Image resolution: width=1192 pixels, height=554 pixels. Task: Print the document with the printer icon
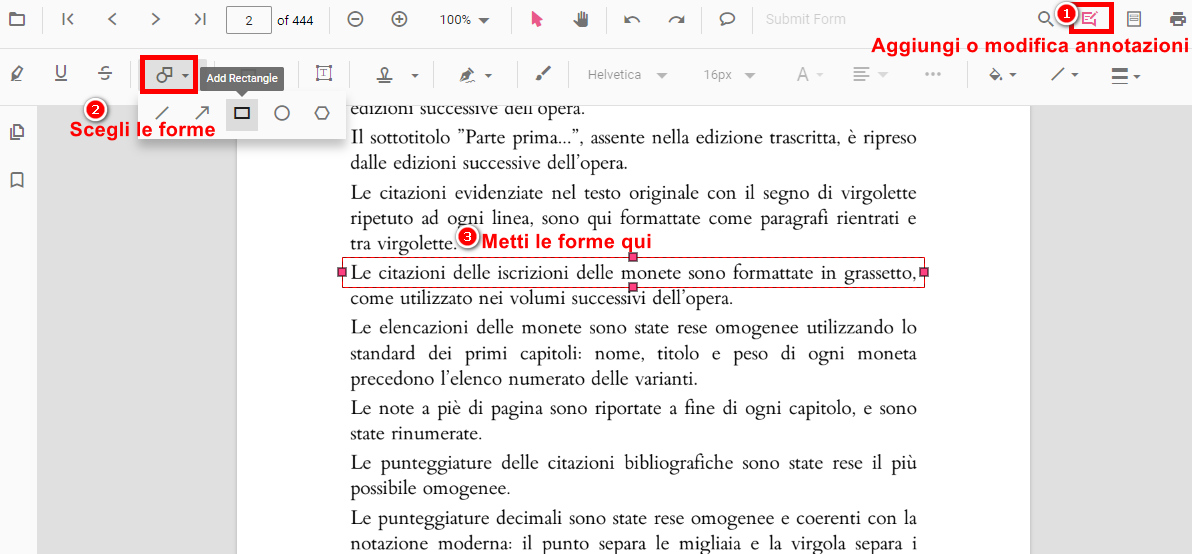pyautogui.click(x=1178, y=20)
